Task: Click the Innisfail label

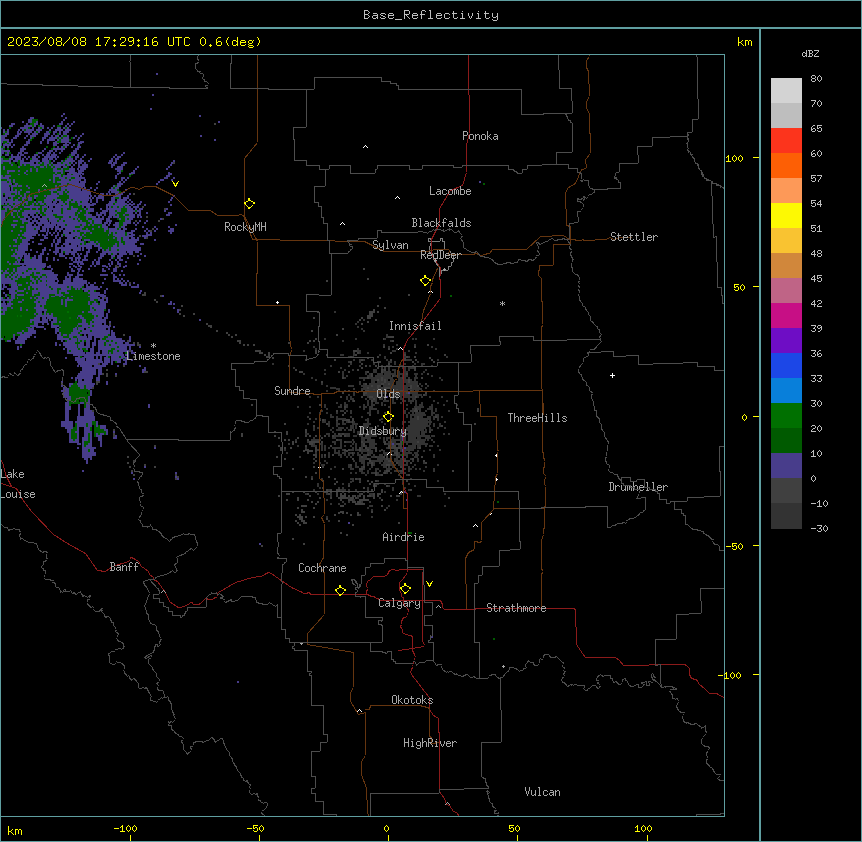Action: pos(415,326)
